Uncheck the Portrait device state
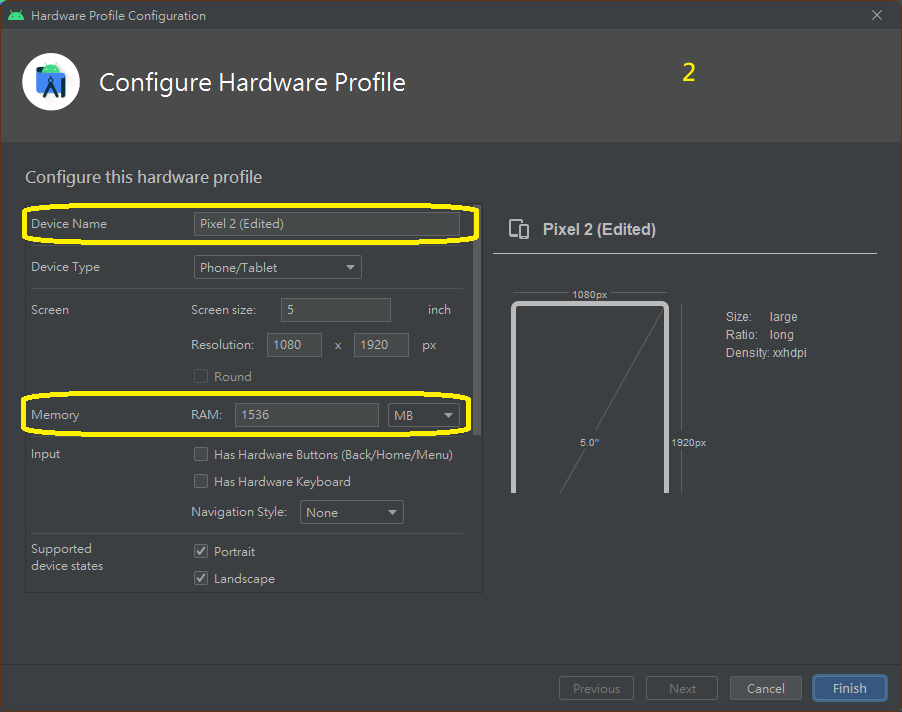This screenshot has height=712, width=902. [x=201, y=552]
